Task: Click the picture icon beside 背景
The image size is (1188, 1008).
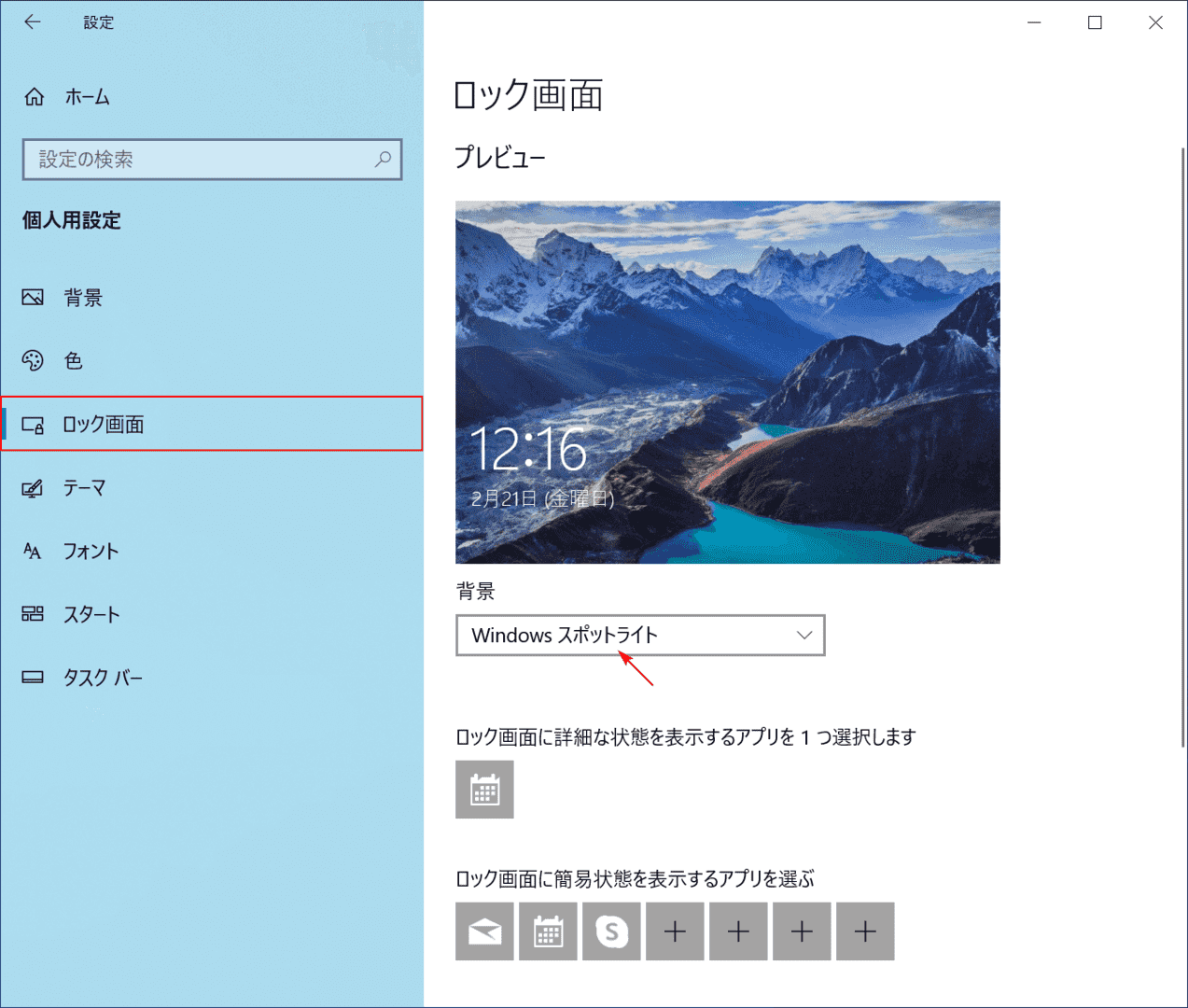Action: pyautogui.click(x=33, y=298)
